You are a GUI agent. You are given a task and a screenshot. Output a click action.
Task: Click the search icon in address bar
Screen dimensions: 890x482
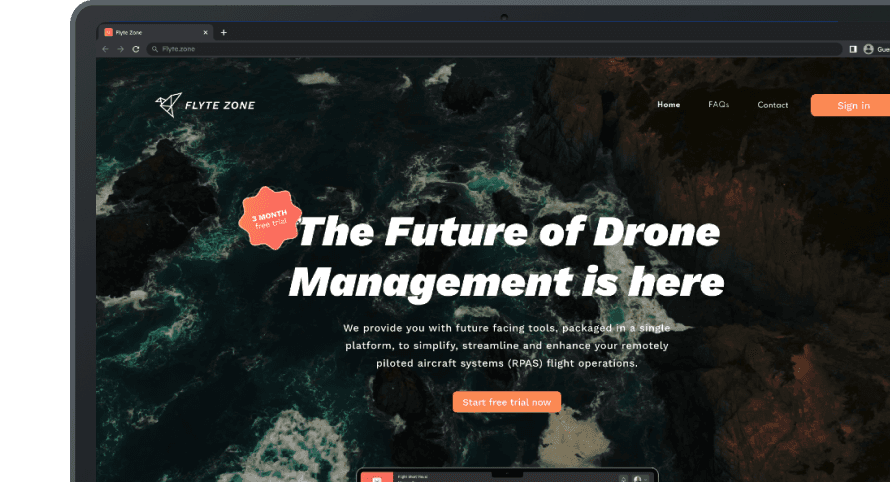[x=154, y=49]
